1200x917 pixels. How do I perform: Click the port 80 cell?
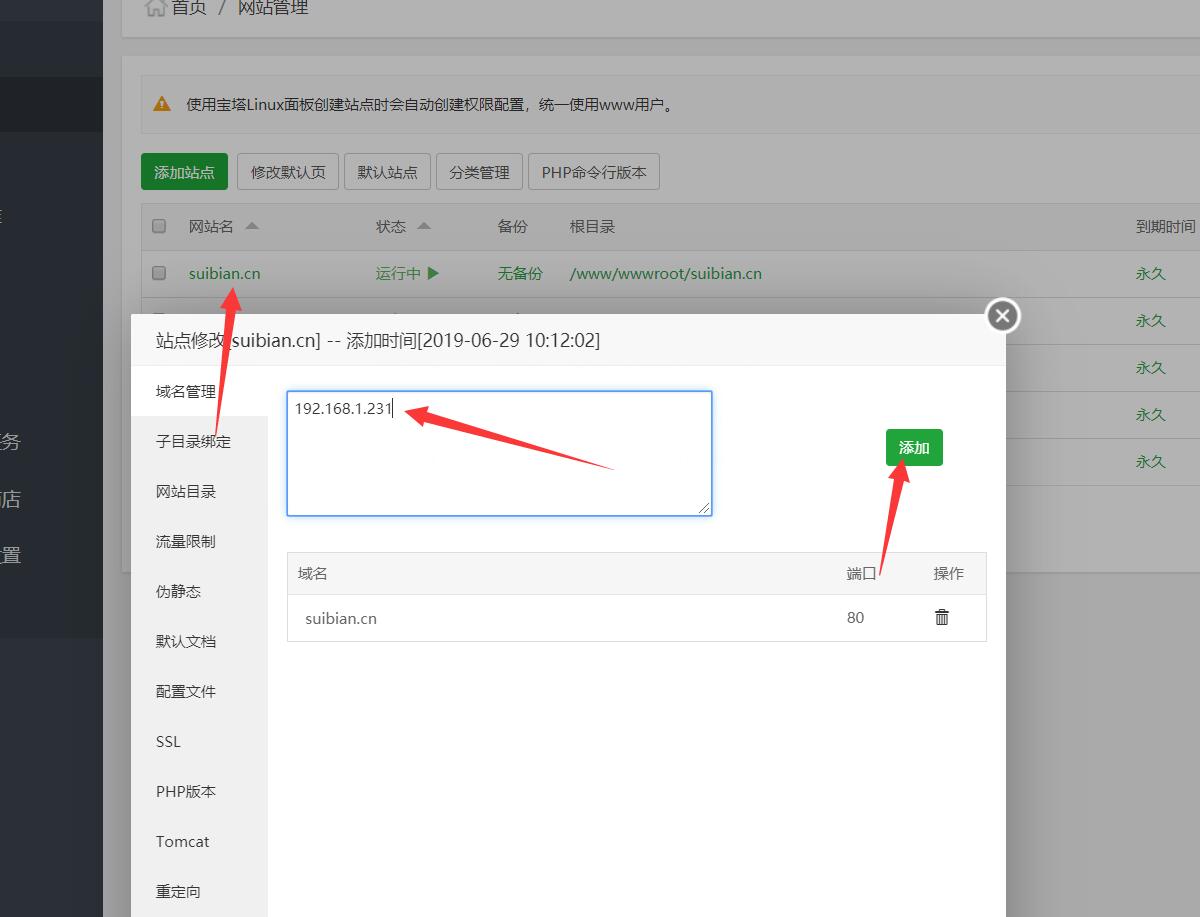pos(855,618)
